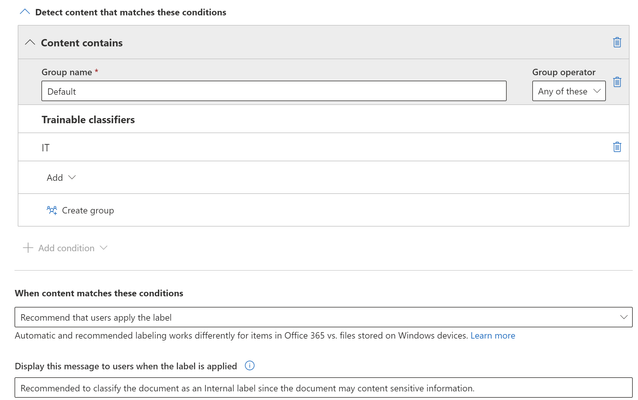Screen dimensions: 638x400
Task: Collapse Detect content that matches these conditions
Action: pos(25,12)
